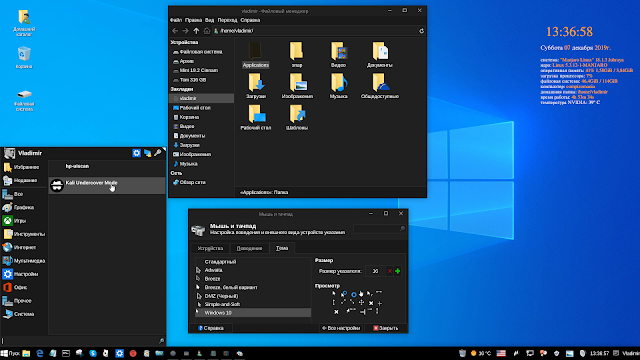This screenshot has width=640, height=360.
Task: Select Breeze белый вариант cursor theme
Action: 253,287
